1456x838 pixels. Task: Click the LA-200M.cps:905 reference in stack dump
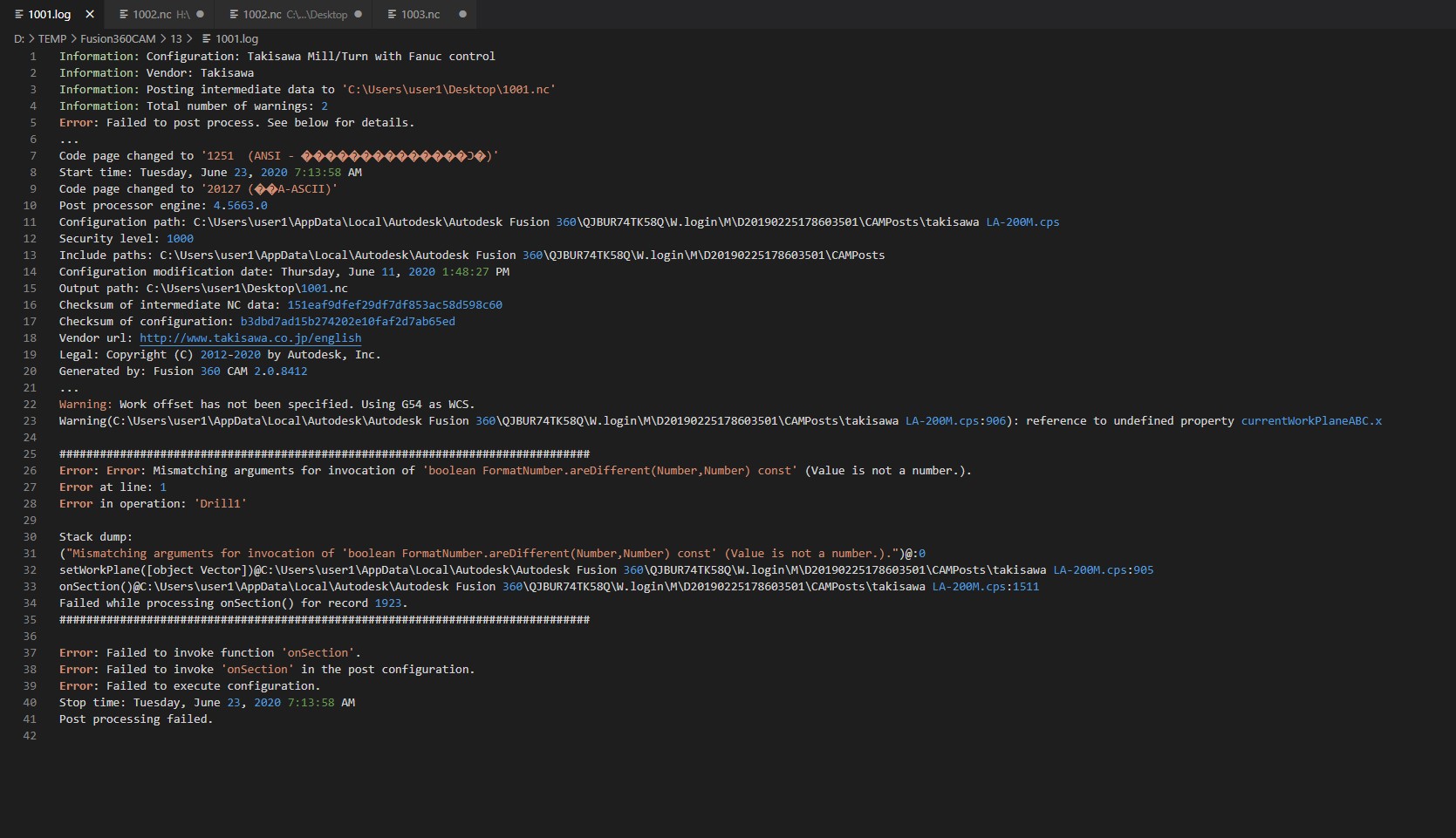point(1103,569)
